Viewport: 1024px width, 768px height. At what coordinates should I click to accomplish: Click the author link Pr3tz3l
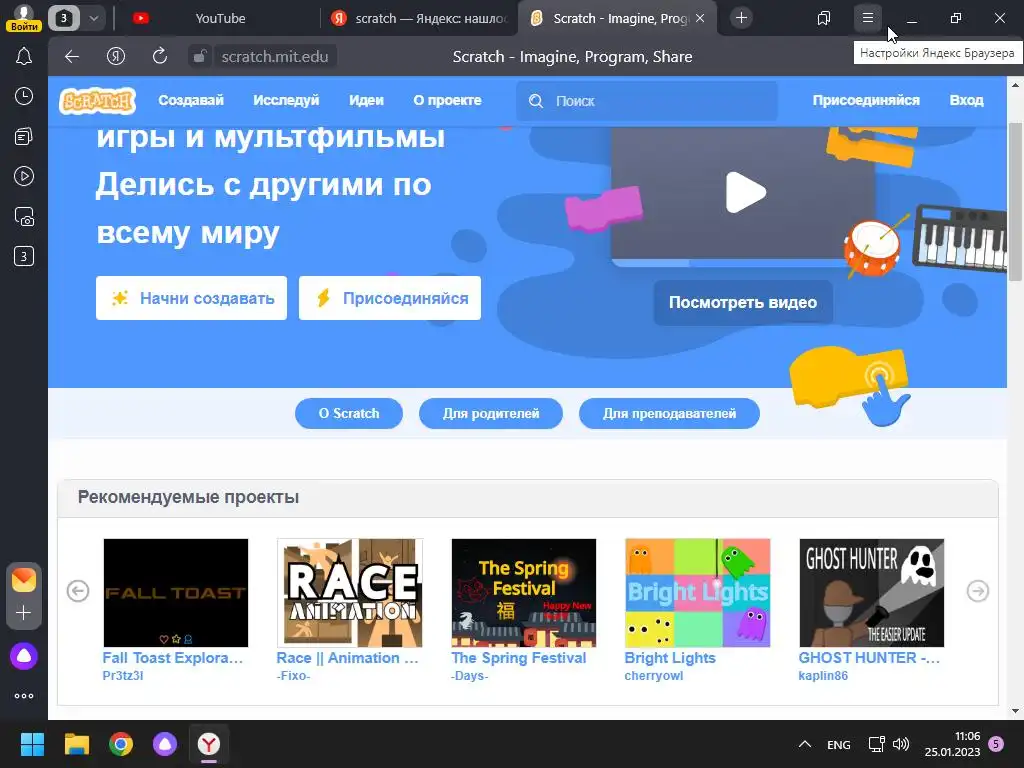pyautogui.click(x=123, y=676)
